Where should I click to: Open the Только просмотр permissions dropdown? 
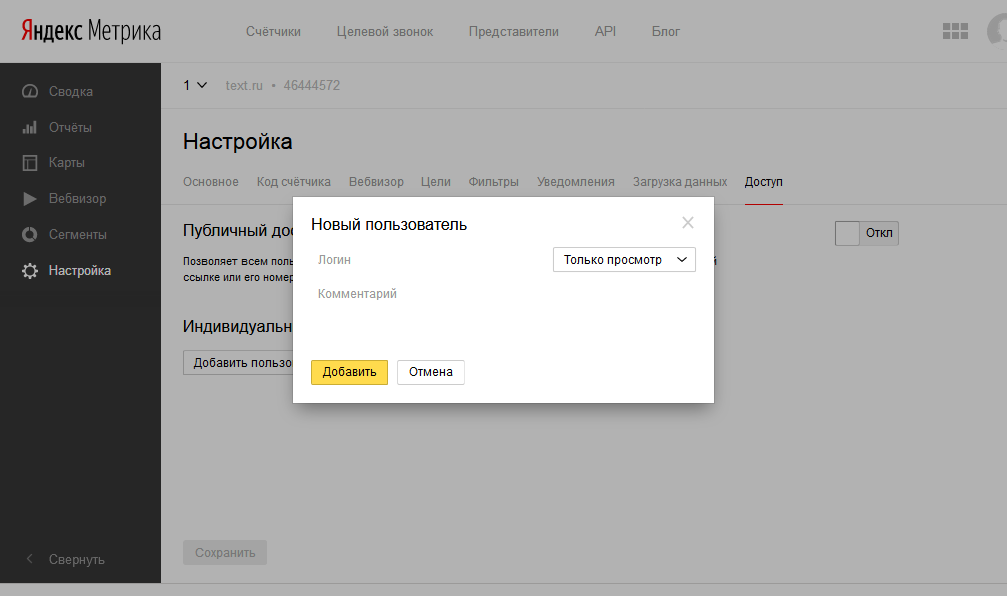(x=624, y=260)
